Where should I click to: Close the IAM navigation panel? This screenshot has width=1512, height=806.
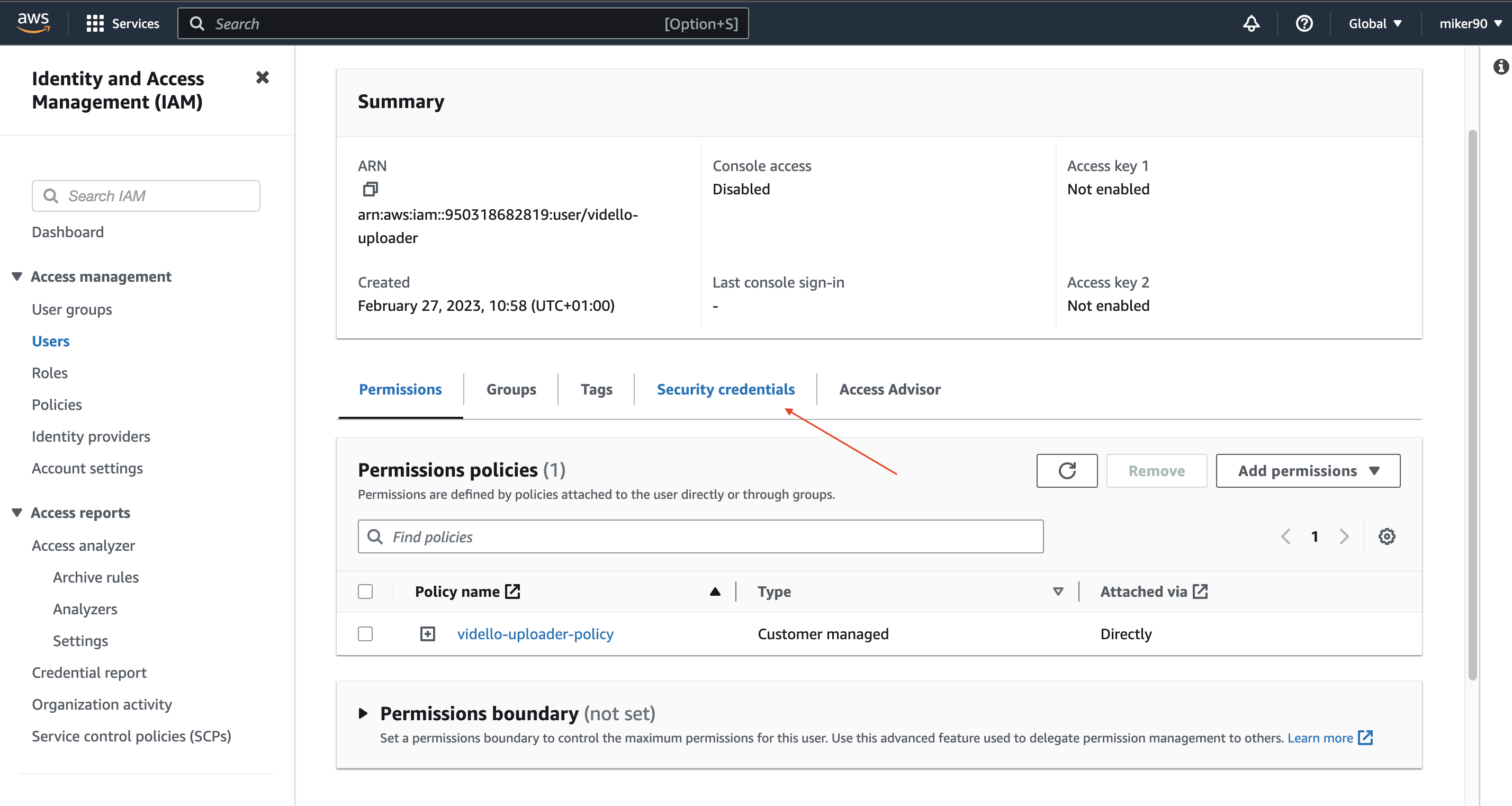pyautogui.click(x=263, y=77)
